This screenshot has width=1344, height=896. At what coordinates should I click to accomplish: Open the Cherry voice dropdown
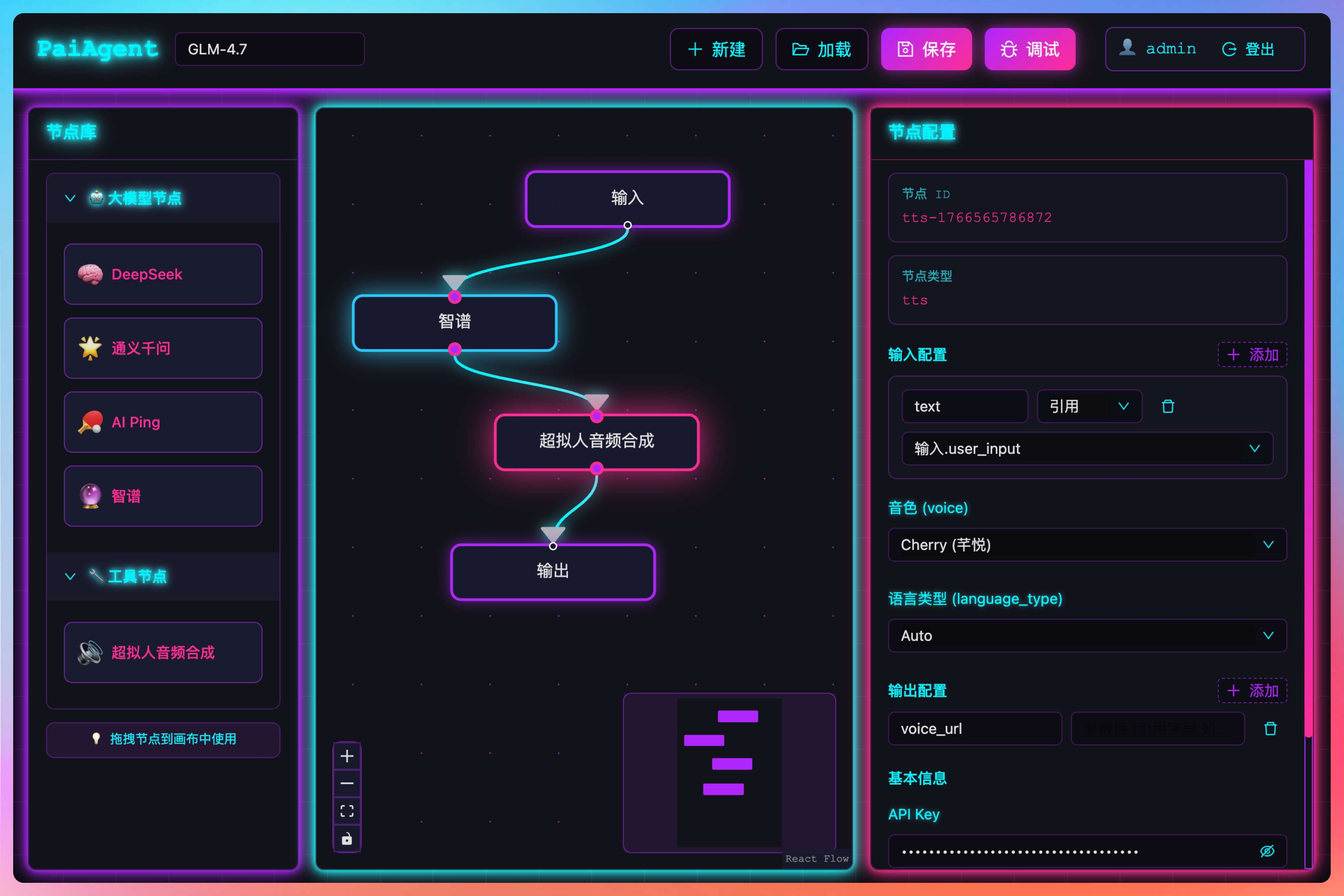tap(1087, 545)
